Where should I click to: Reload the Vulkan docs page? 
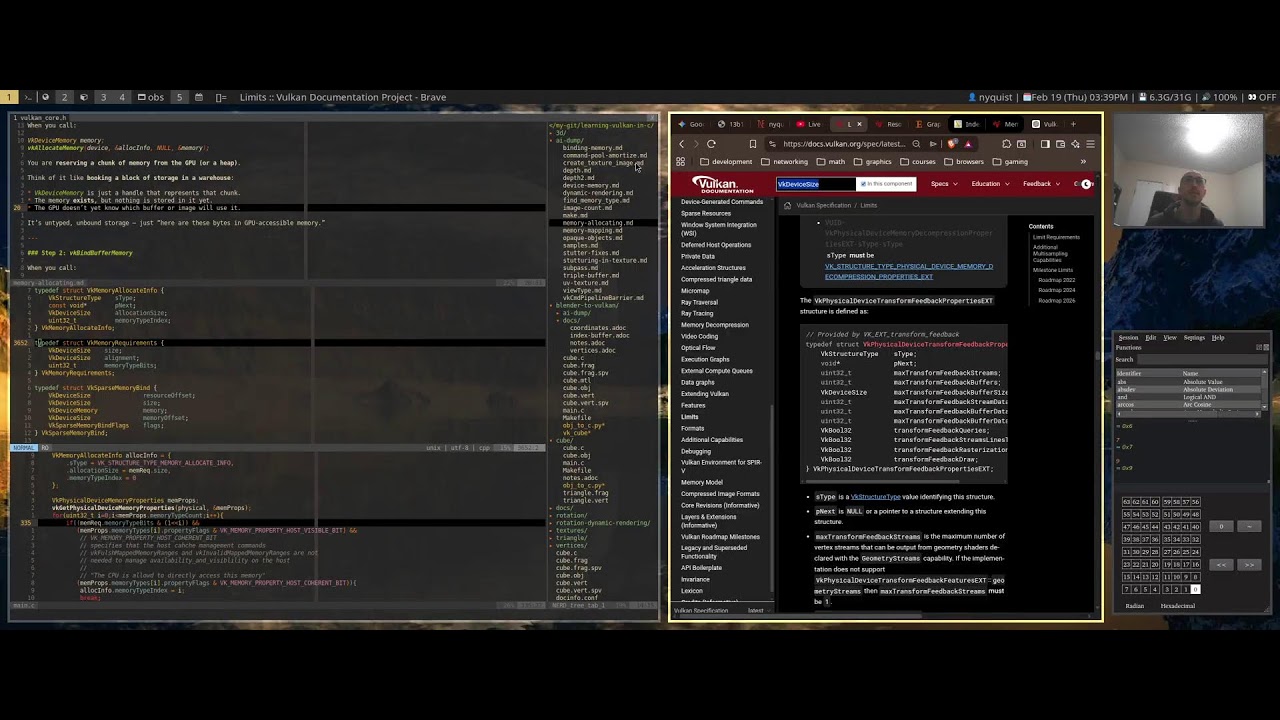point(711,144)
